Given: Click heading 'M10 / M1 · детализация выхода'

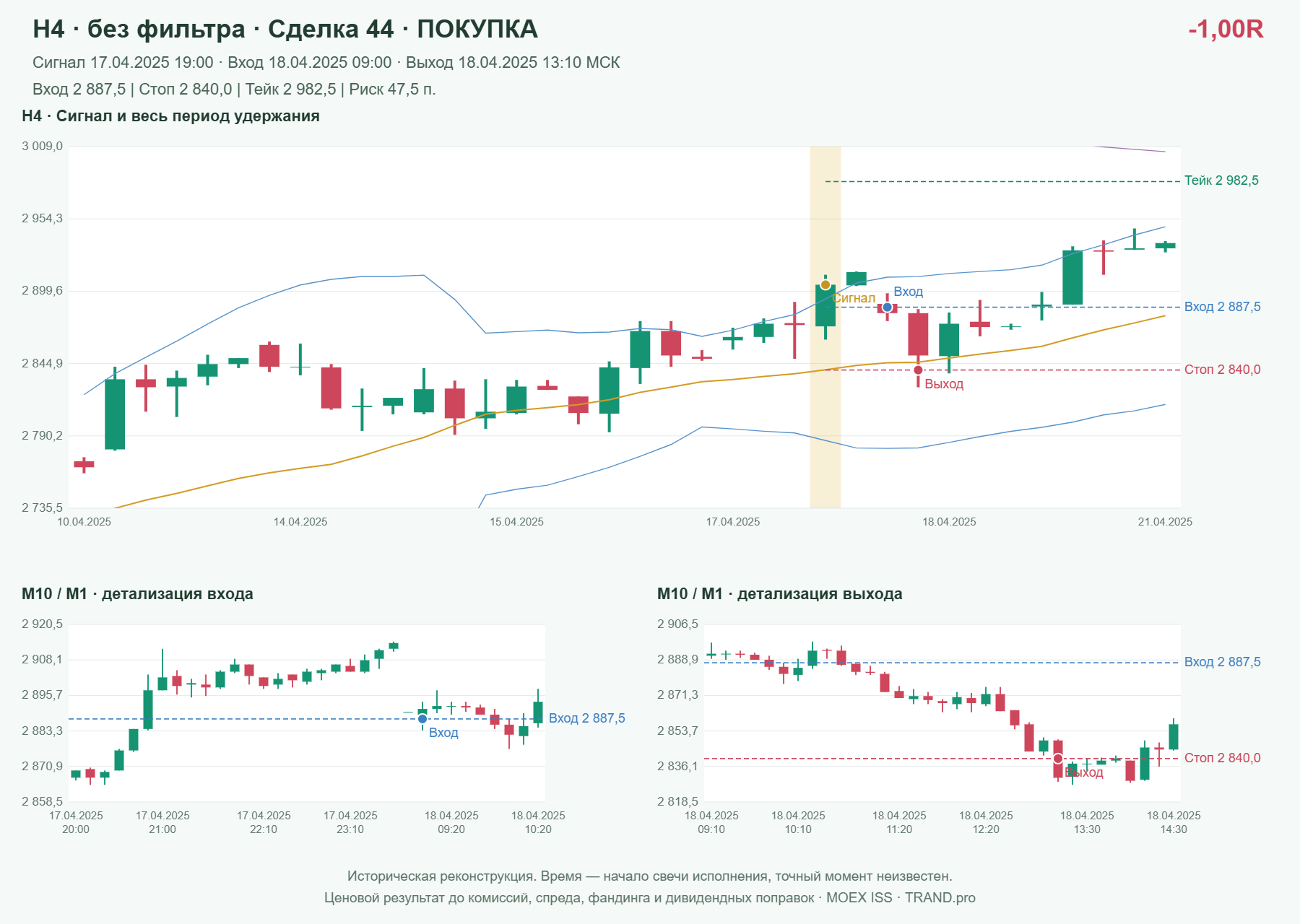Looking at the screenshot, I should [x=779, y=594].
